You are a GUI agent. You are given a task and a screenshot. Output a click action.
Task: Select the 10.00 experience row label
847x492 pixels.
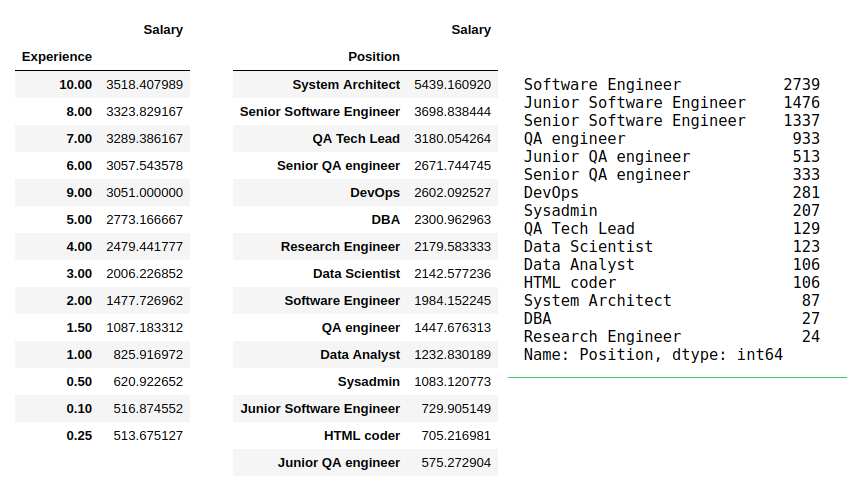point(75,85)
